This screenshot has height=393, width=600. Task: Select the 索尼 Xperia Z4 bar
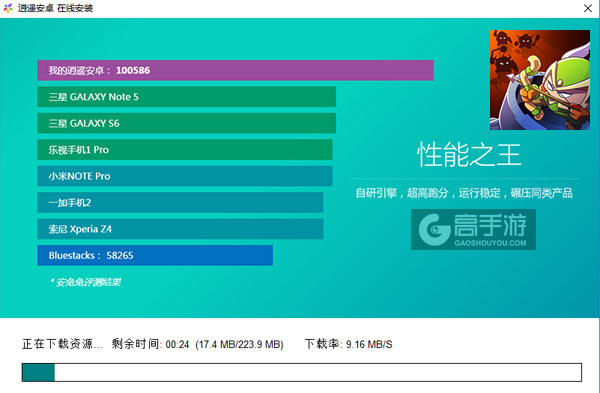pyautogui.click(x=180, y=229)
